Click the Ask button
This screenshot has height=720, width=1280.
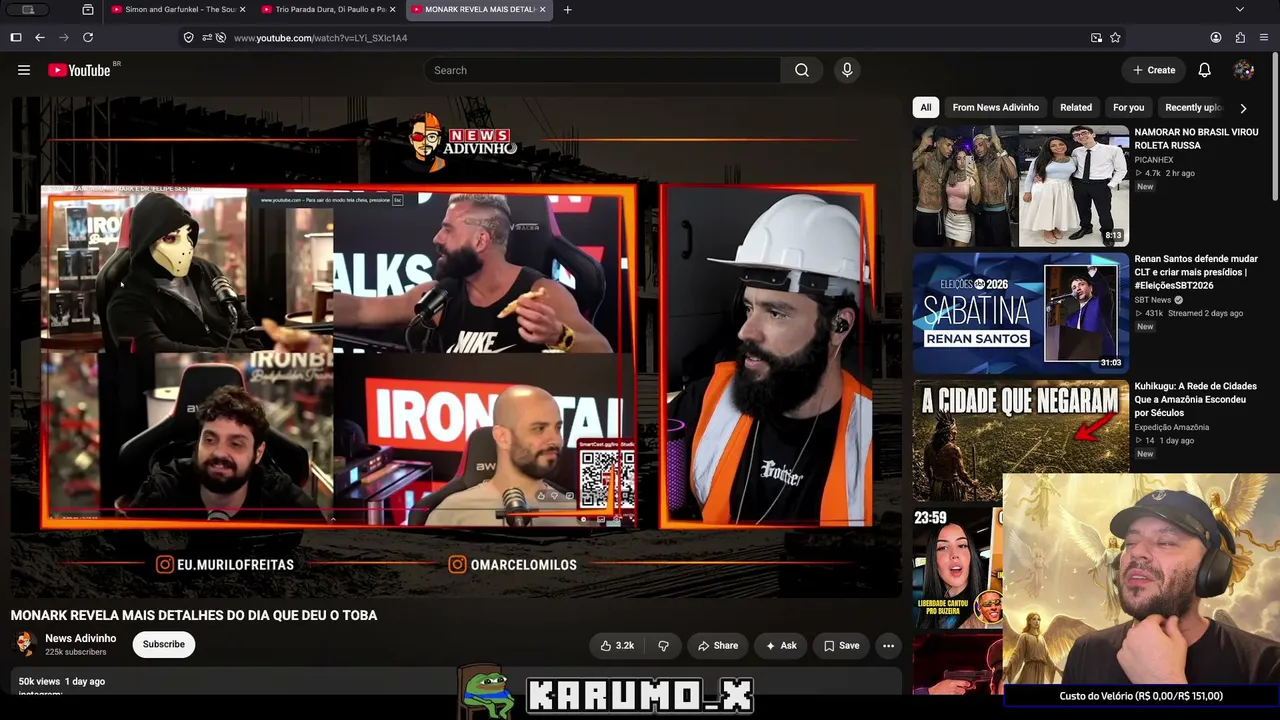click(781, 646)
